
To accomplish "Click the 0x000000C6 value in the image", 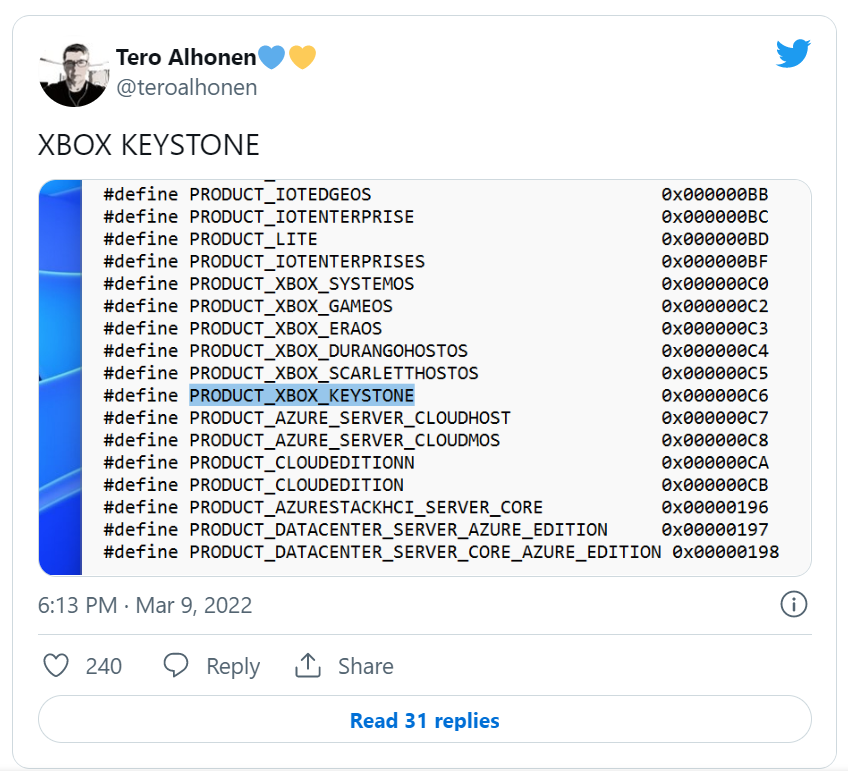I will [x=714, y=395].
